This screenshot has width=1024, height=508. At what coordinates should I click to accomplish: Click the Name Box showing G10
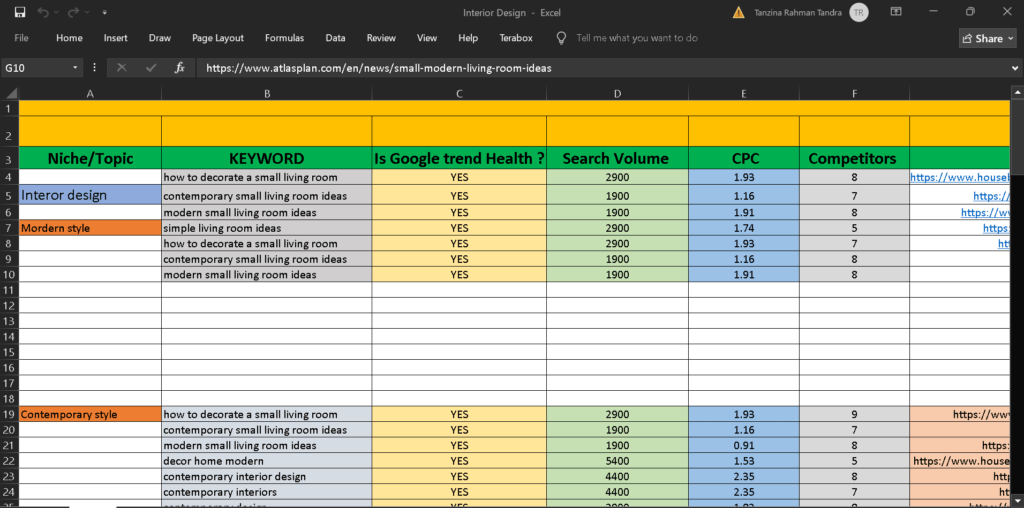coord(36,68)
